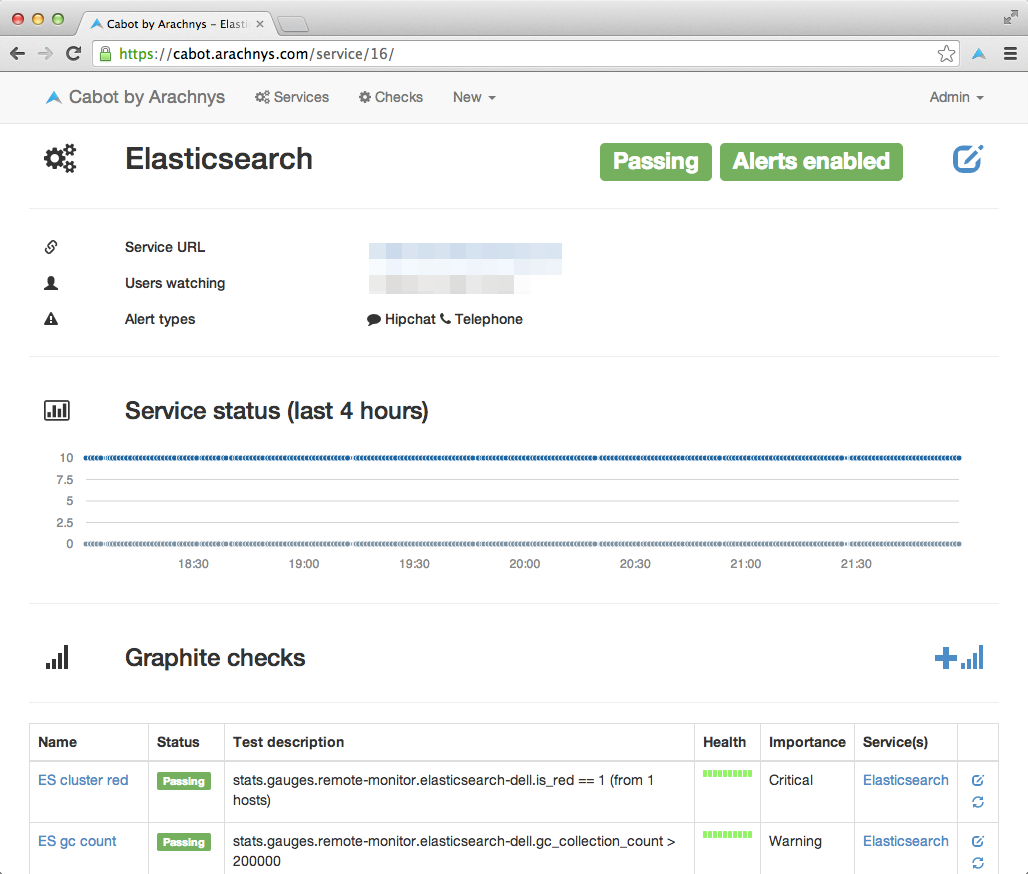Open Checks in the navbar

tap(391, 97)
